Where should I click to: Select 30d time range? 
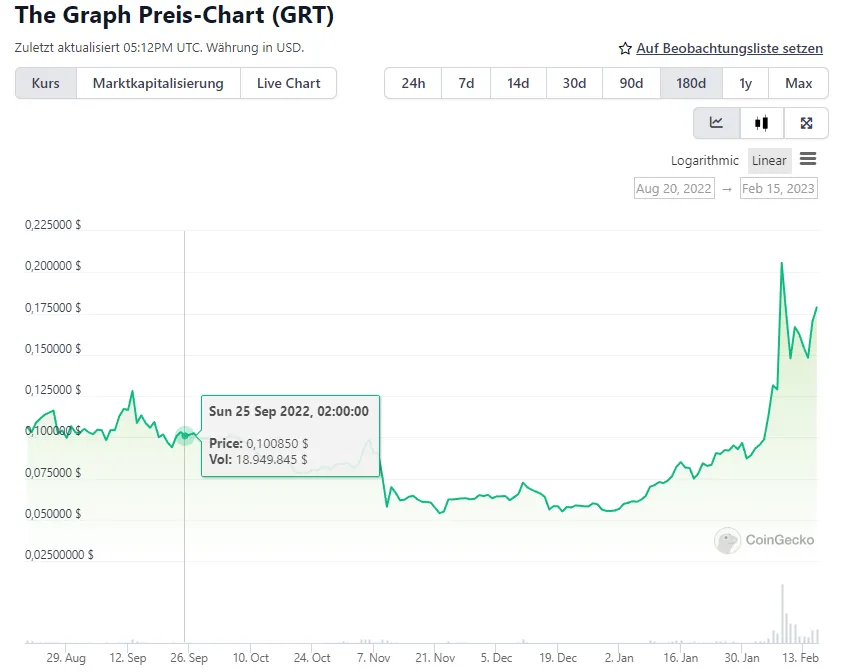(x=574, y=83)
